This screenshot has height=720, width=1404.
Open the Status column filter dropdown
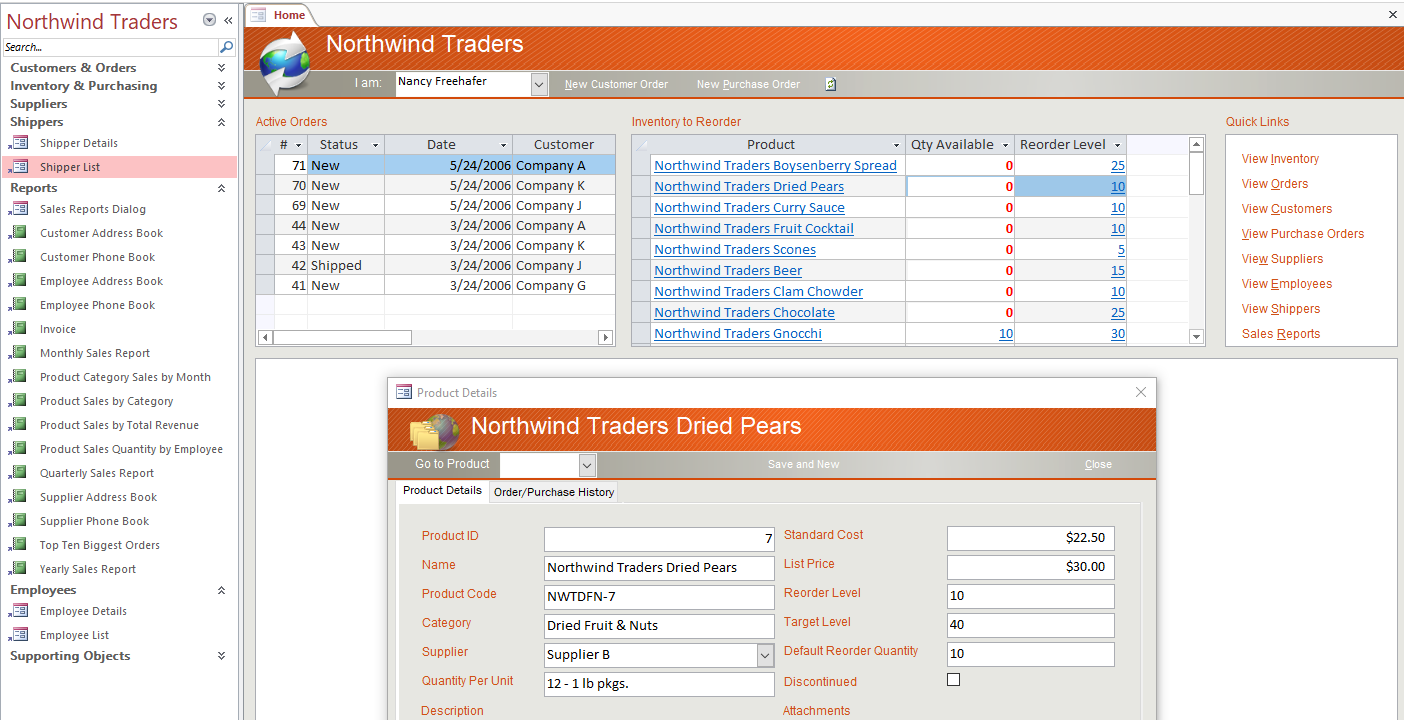(x=375, y=145)
